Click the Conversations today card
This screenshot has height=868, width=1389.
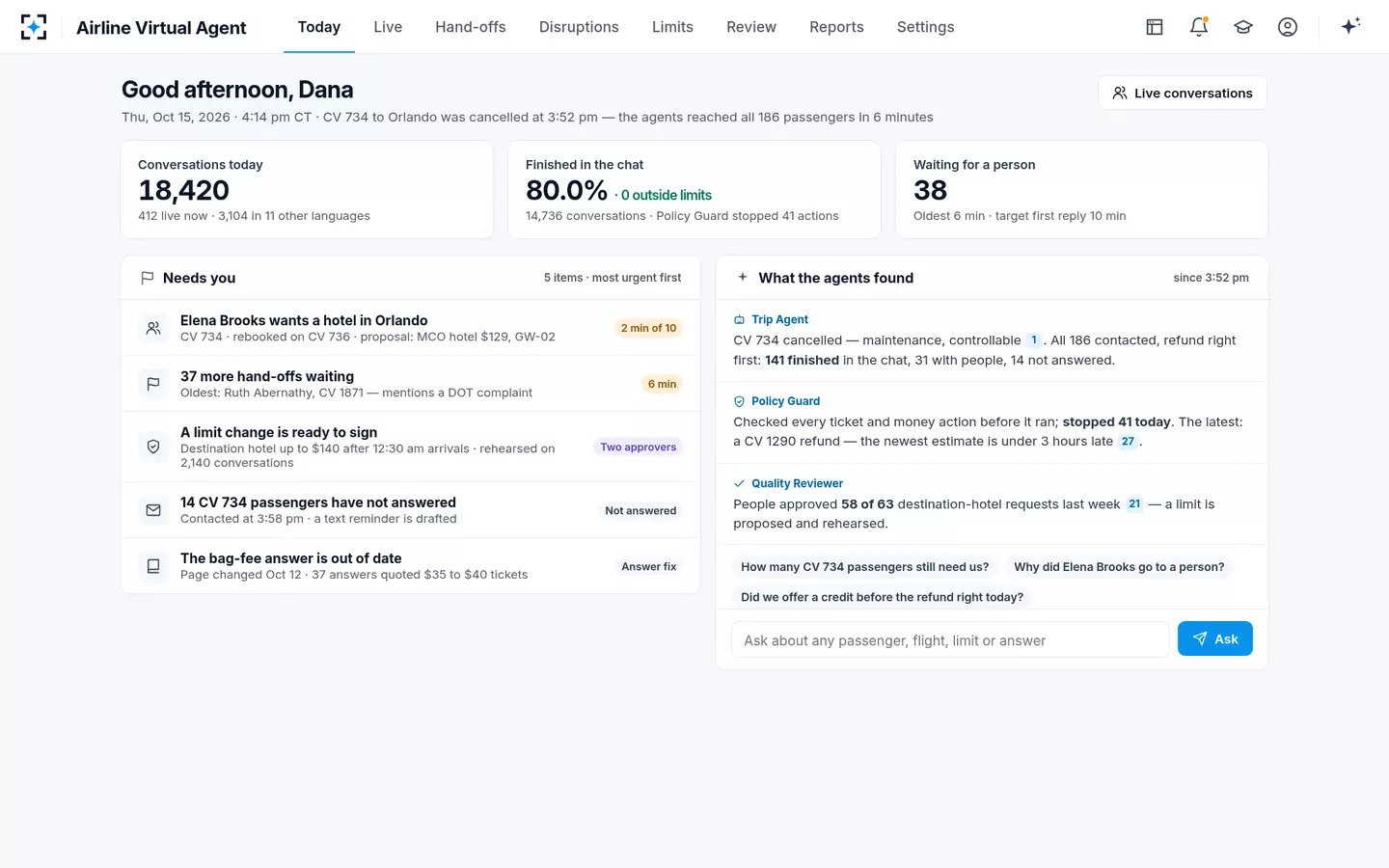(x=307, y=190)
